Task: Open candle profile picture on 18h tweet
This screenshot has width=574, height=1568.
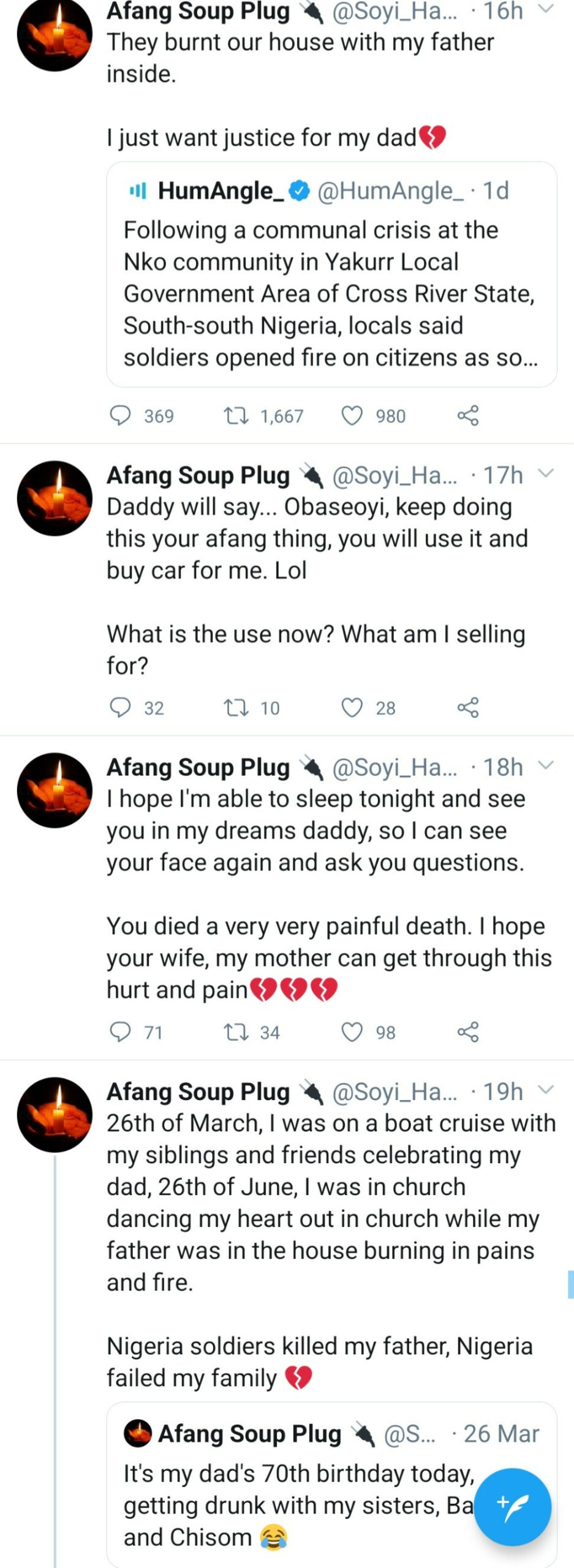Action: pyautogui.click(x=55, y=790)
